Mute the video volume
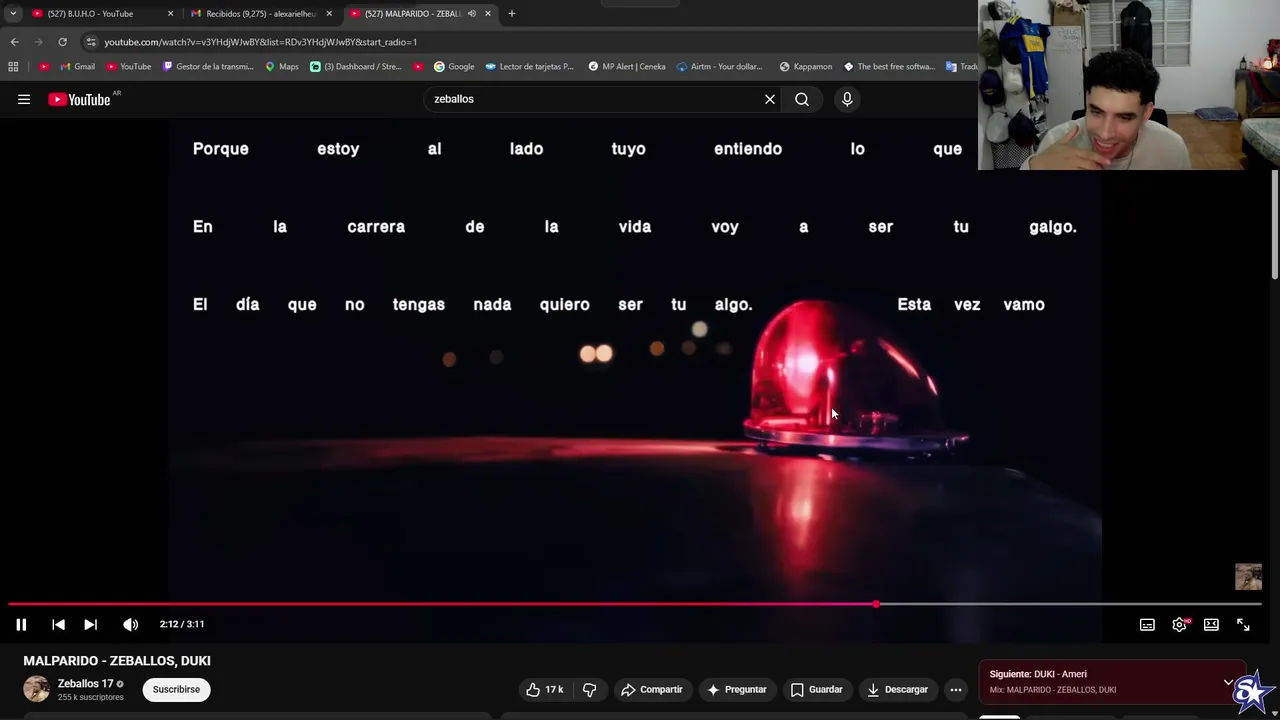The width and height of the screenshot is (1280, 720). [131, 624]
